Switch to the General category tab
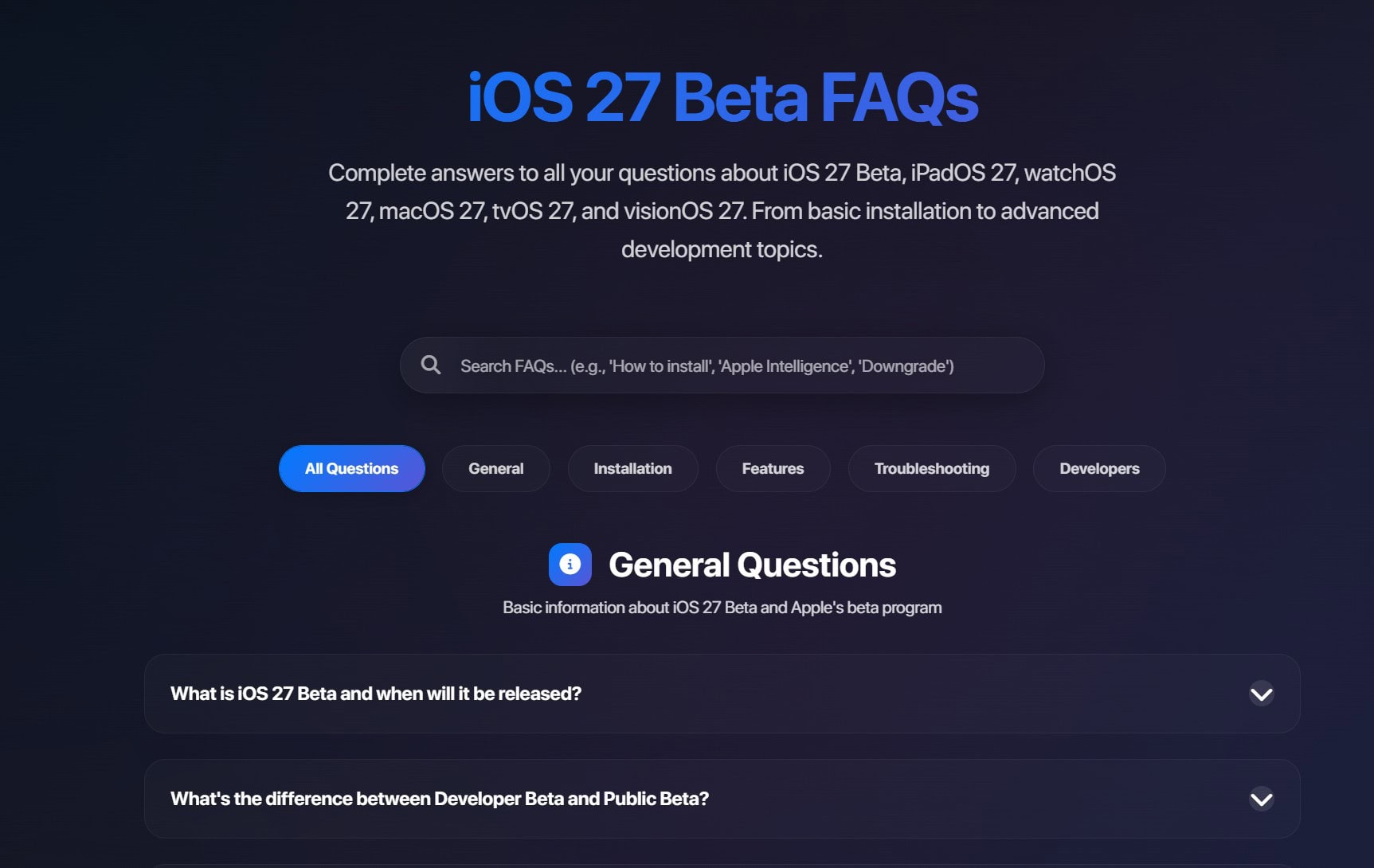Image resolution: width=1374 pixels, height=868 pixels. coord(495,469)
